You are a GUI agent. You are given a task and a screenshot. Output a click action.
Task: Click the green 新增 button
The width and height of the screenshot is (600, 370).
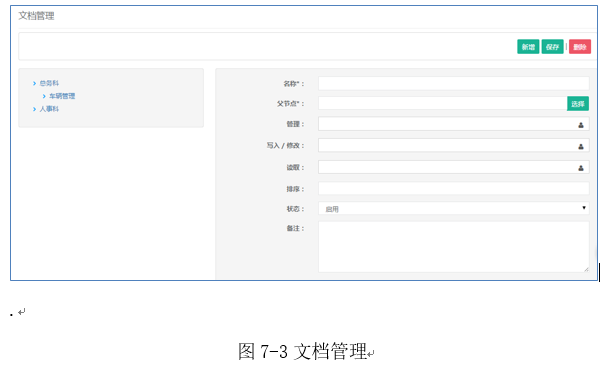tap(528, 47)
